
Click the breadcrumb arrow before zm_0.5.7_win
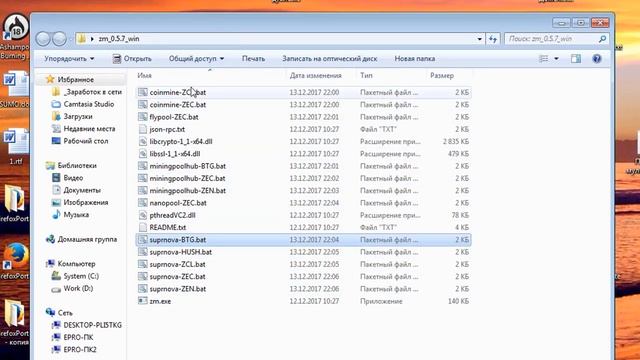(92, 39)
